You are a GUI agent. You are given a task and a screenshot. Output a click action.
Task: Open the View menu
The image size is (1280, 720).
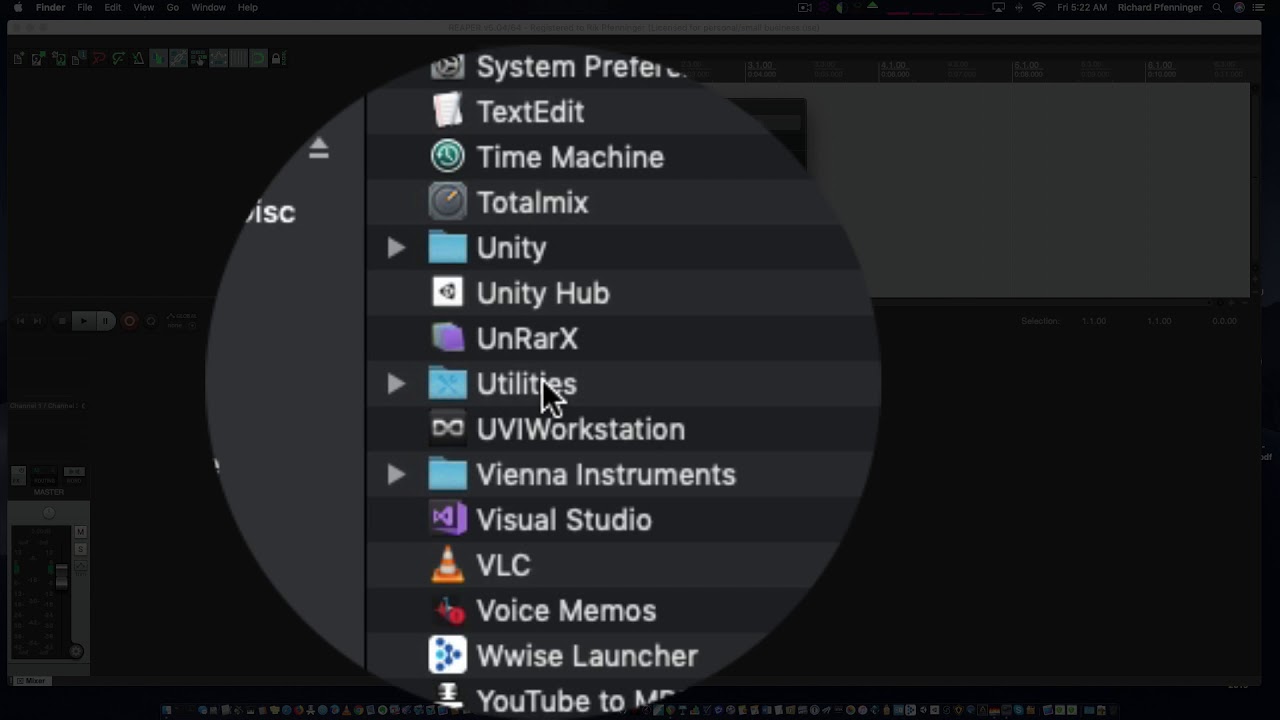(x=144, y=7)
